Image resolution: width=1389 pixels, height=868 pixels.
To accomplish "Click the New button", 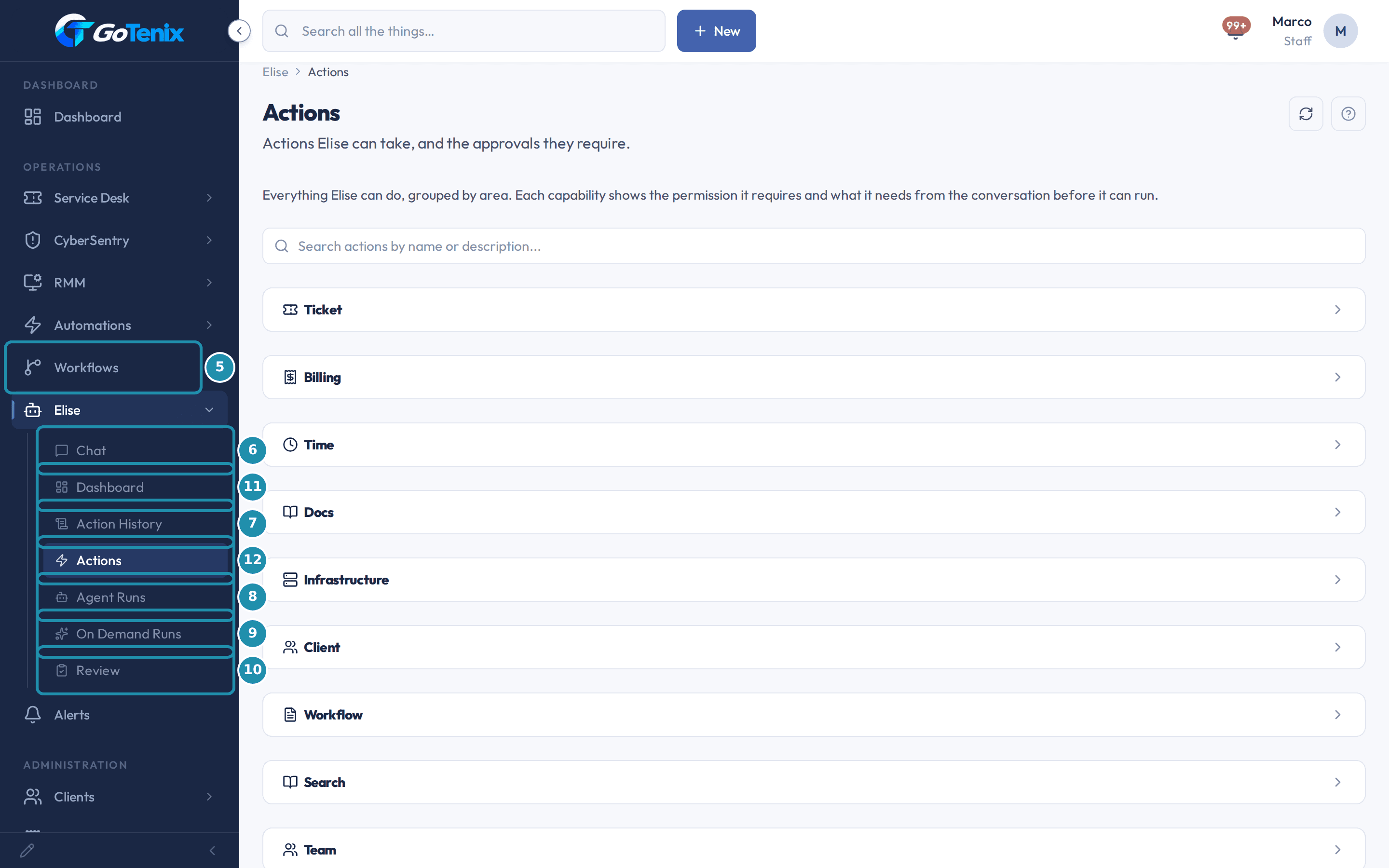I will pyautogui.click(x=716, y=31).
